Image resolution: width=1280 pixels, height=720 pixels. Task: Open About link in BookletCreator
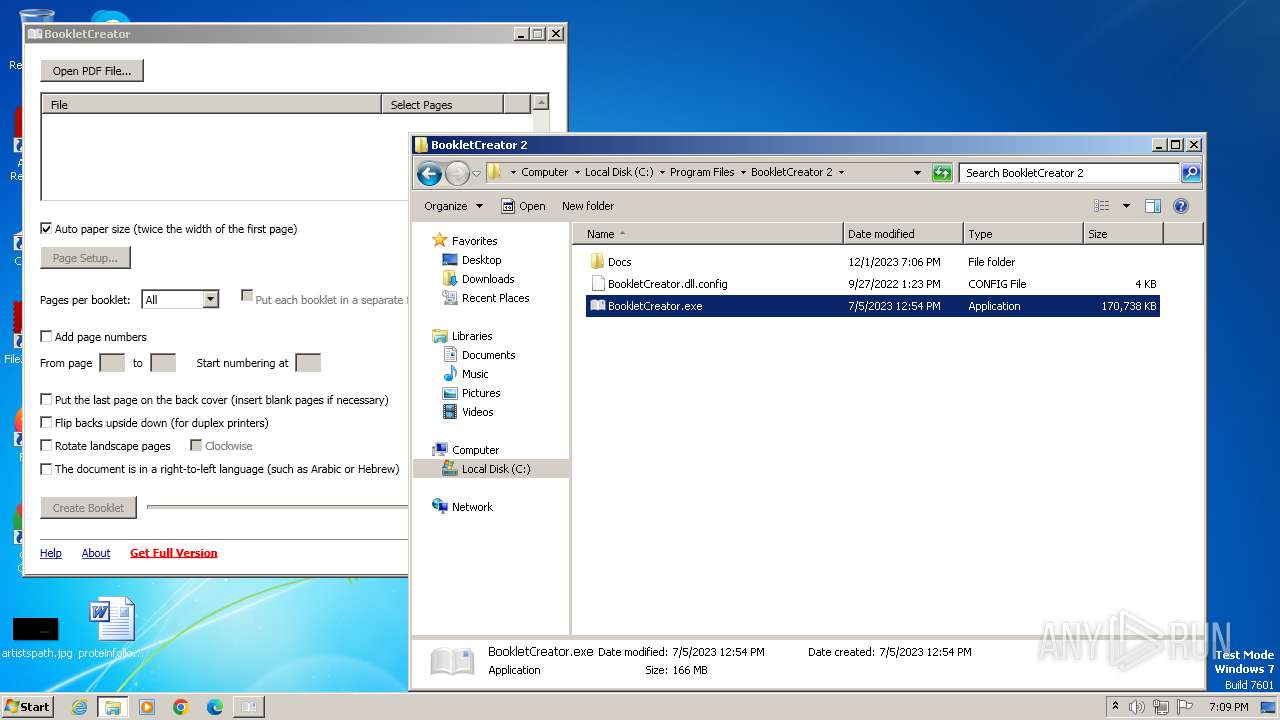[x=96, y=553]
